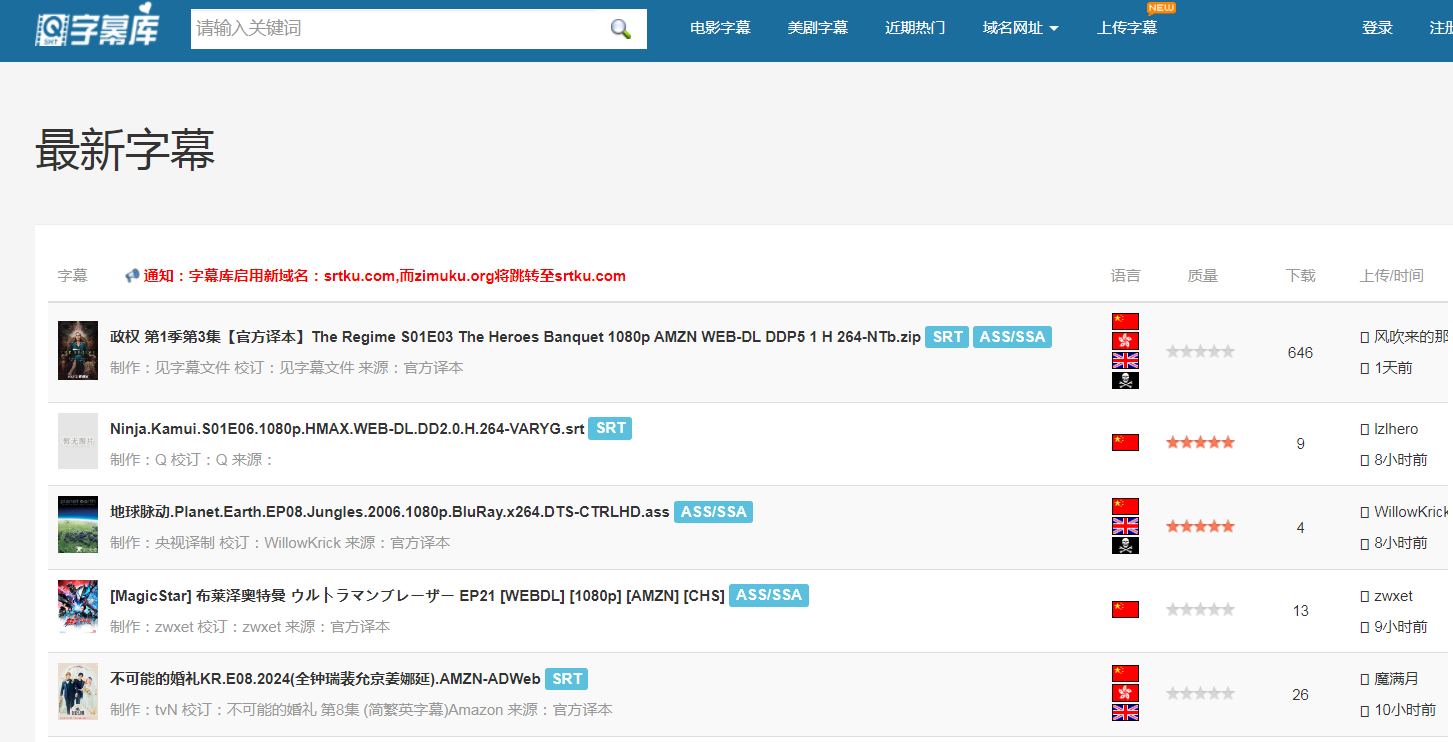Click the 登录 login link
This screenshot has width=1453, height=742.
coord(1377,28)
